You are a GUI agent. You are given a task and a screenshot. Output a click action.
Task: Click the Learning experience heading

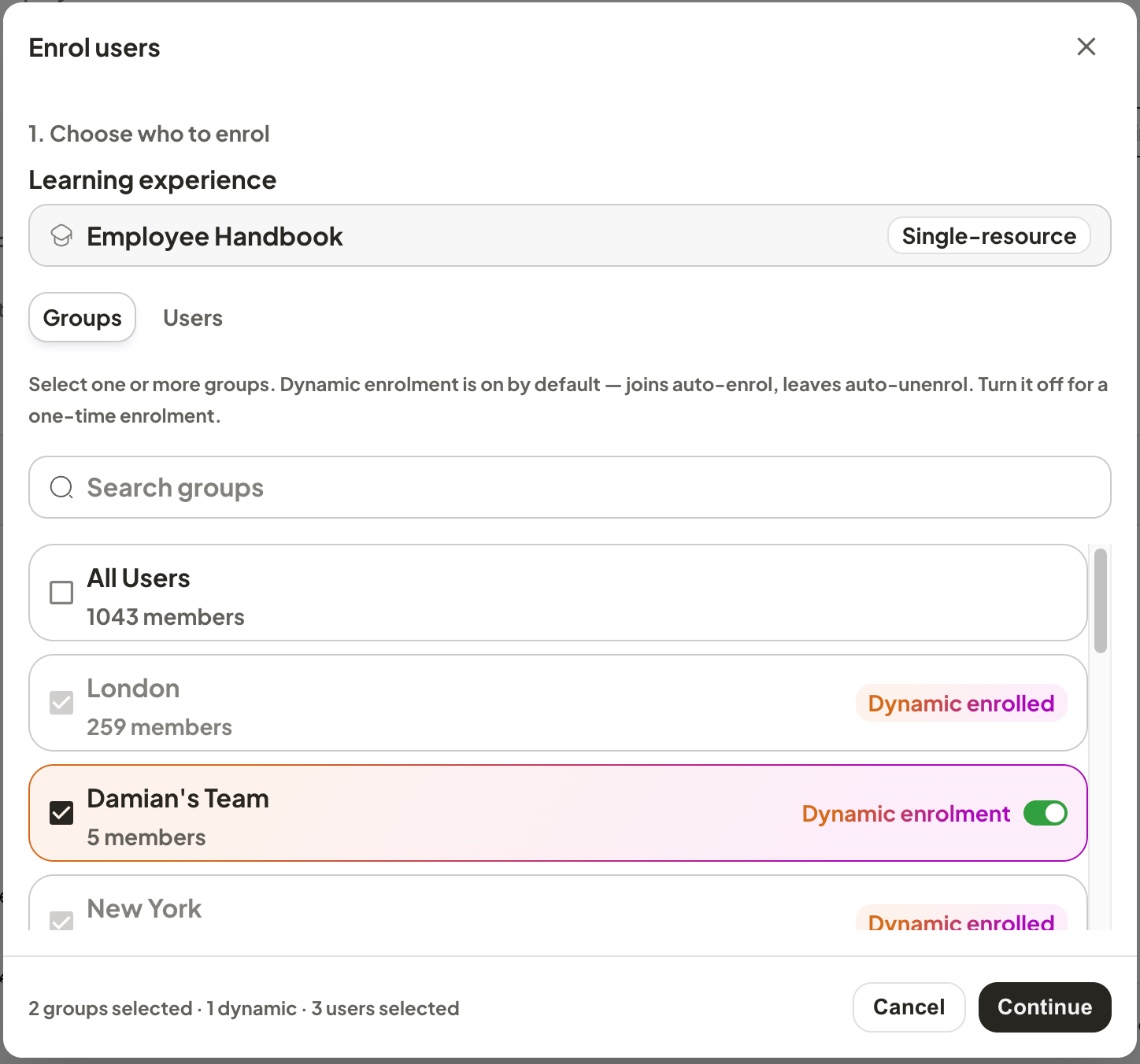[x=153, y=180]
